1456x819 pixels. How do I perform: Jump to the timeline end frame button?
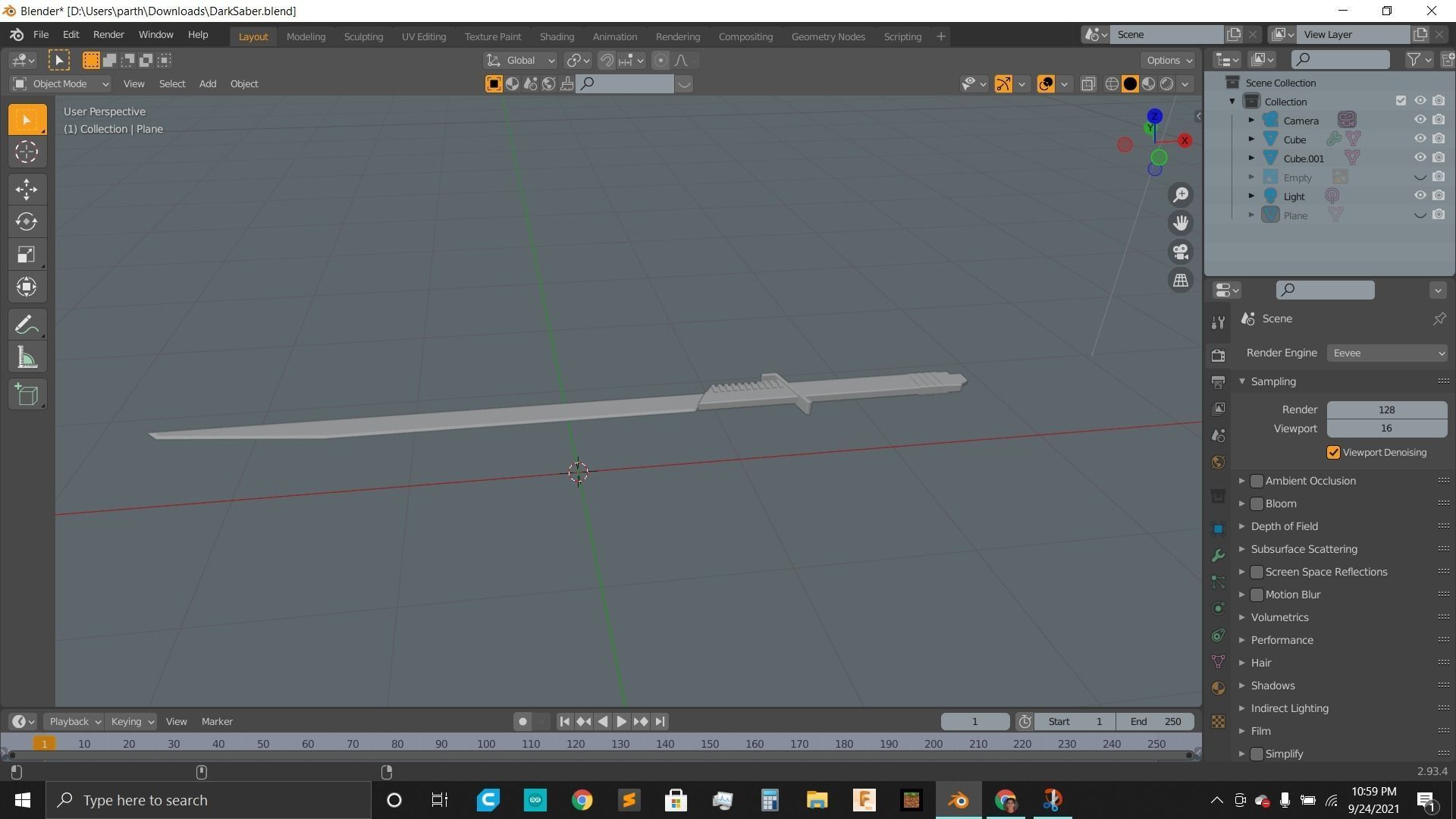point(661,722)
